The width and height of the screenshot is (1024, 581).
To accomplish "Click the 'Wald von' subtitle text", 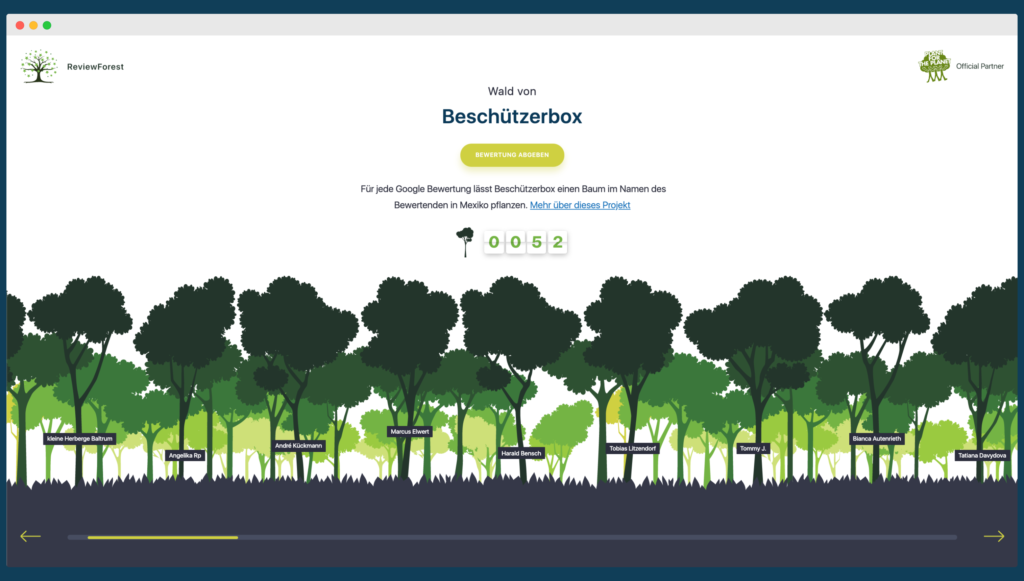I will coord(512,91).
